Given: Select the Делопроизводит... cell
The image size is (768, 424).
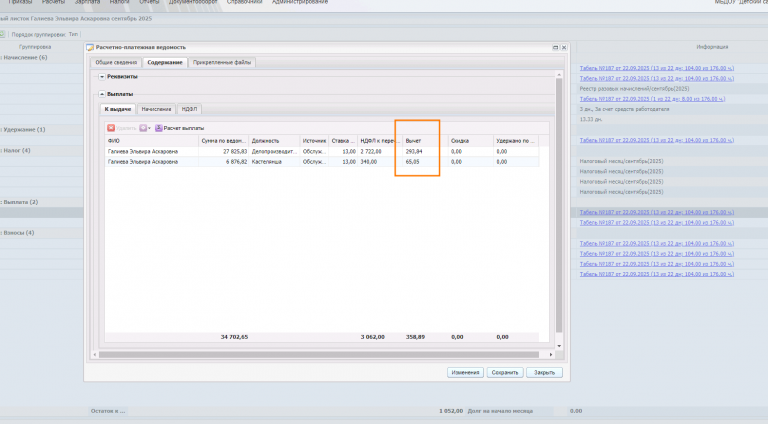Looking at the screenshot, I should (274, 151).
